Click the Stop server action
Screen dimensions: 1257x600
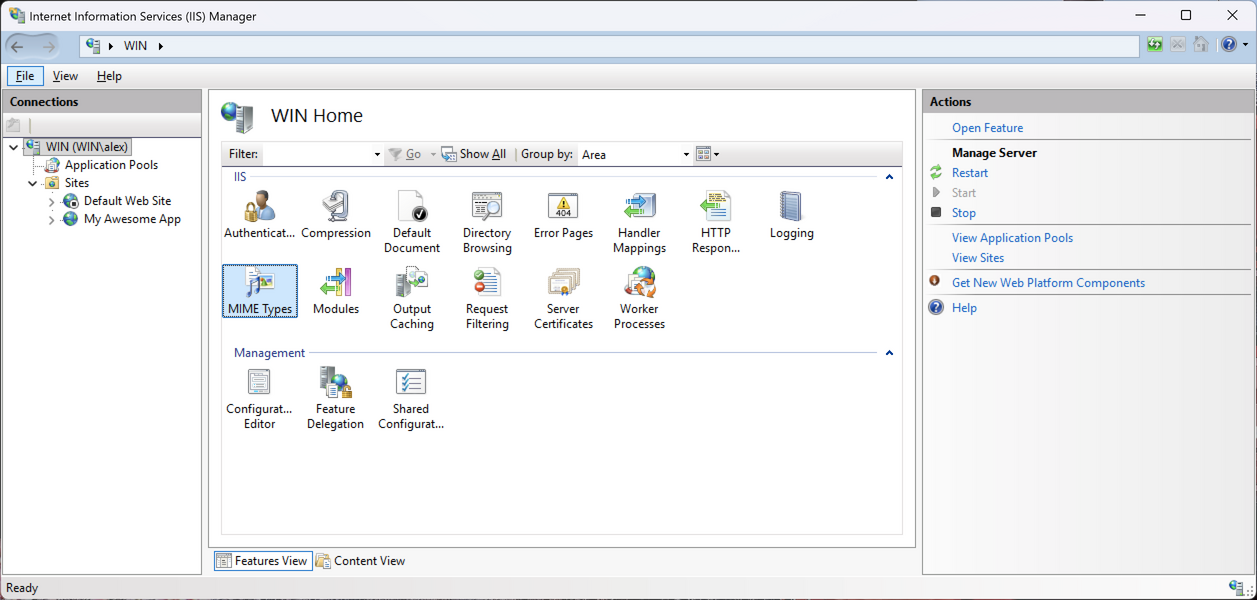coord(964,213)
